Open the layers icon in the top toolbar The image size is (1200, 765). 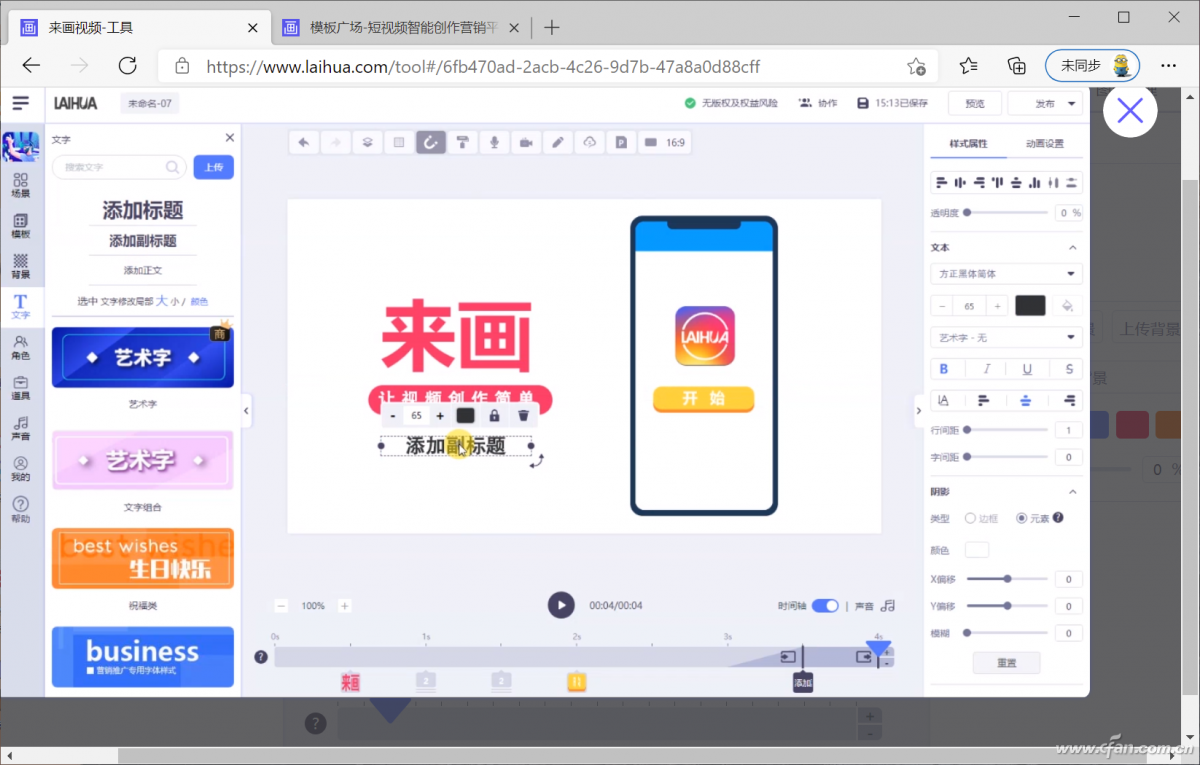pyautogui.click(x=367, y=143)
